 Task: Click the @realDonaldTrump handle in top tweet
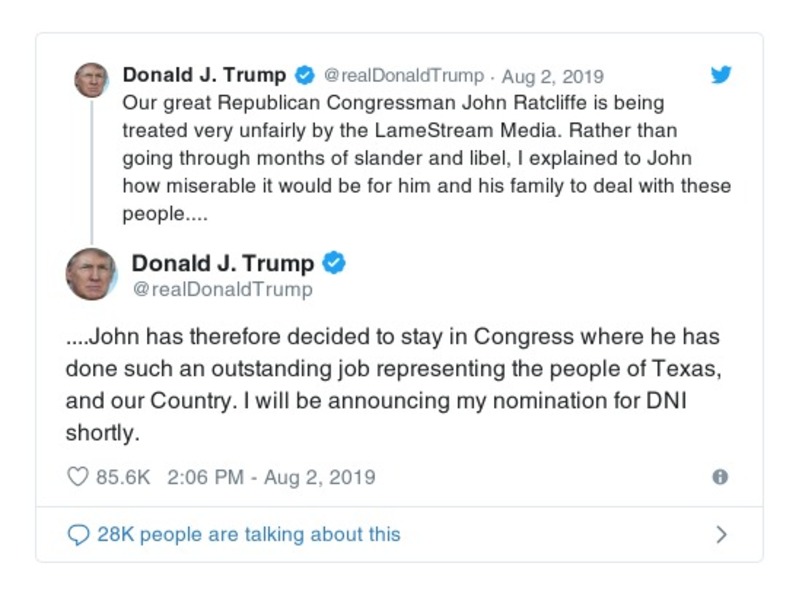pyautogui.click(x=404, y=77)
